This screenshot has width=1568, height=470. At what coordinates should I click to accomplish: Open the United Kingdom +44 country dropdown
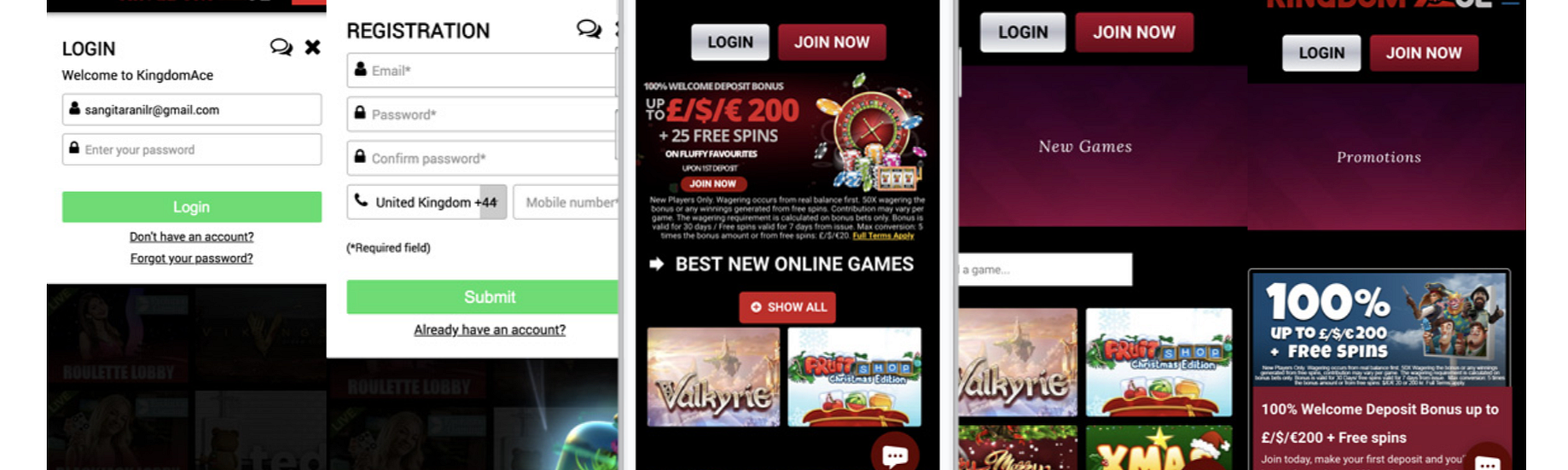(427, 202)
